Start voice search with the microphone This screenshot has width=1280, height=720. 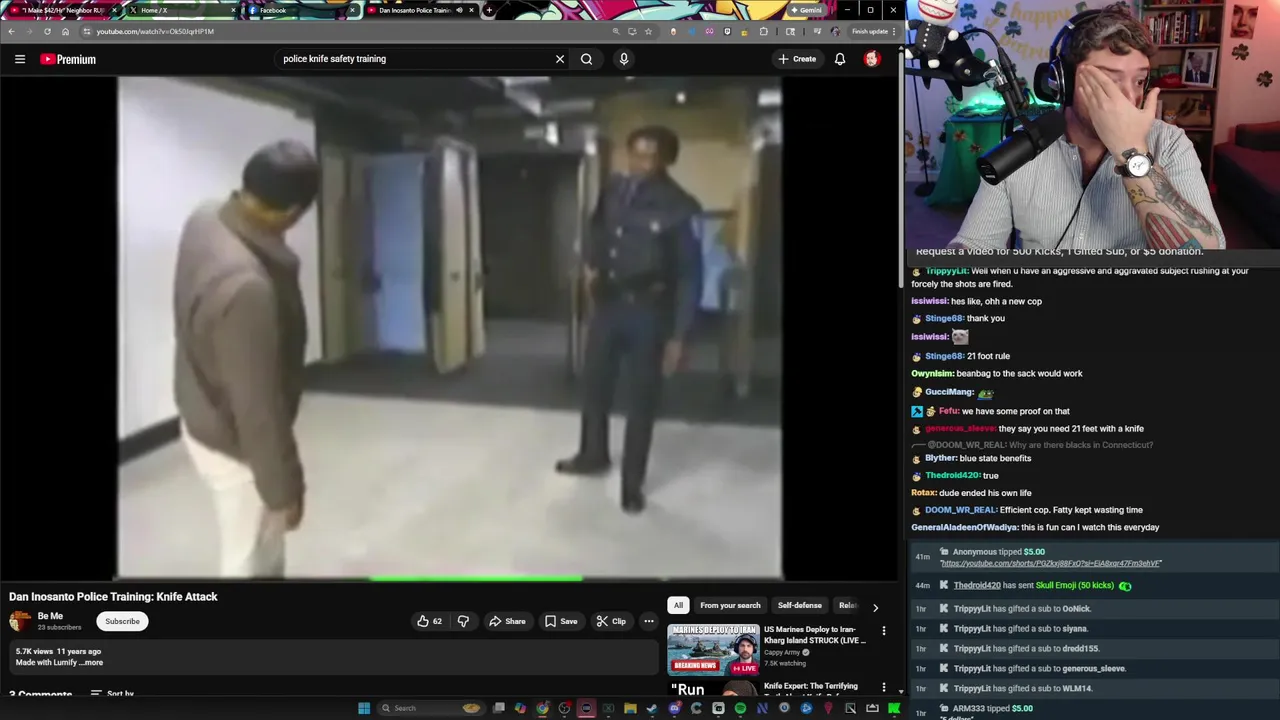click(x=624, y=59)
